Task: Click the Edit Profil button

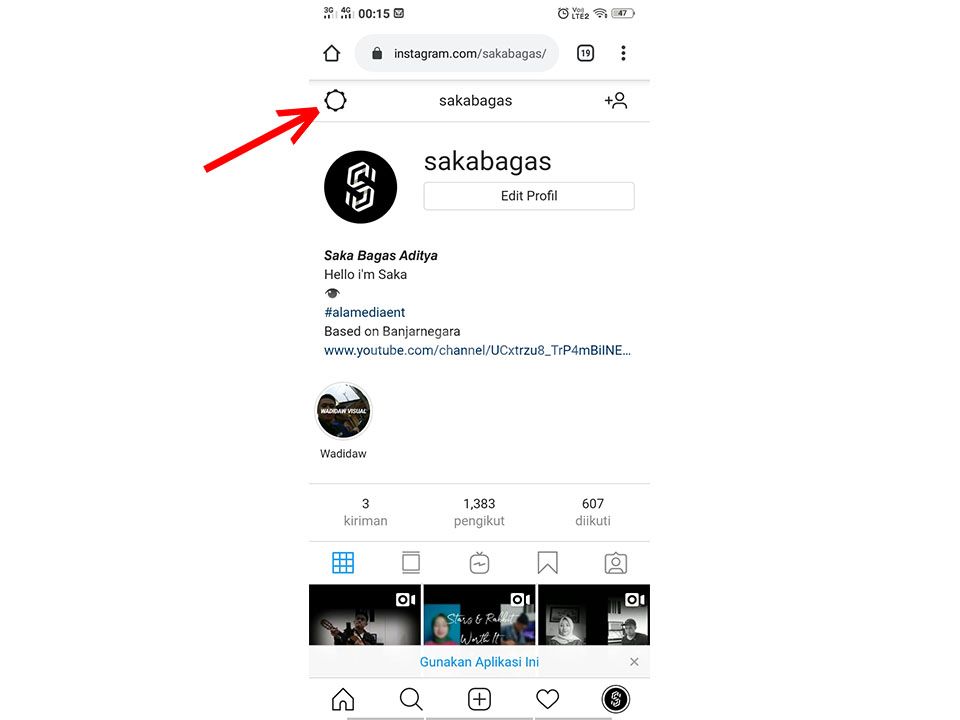Action: tap(529, 196)
